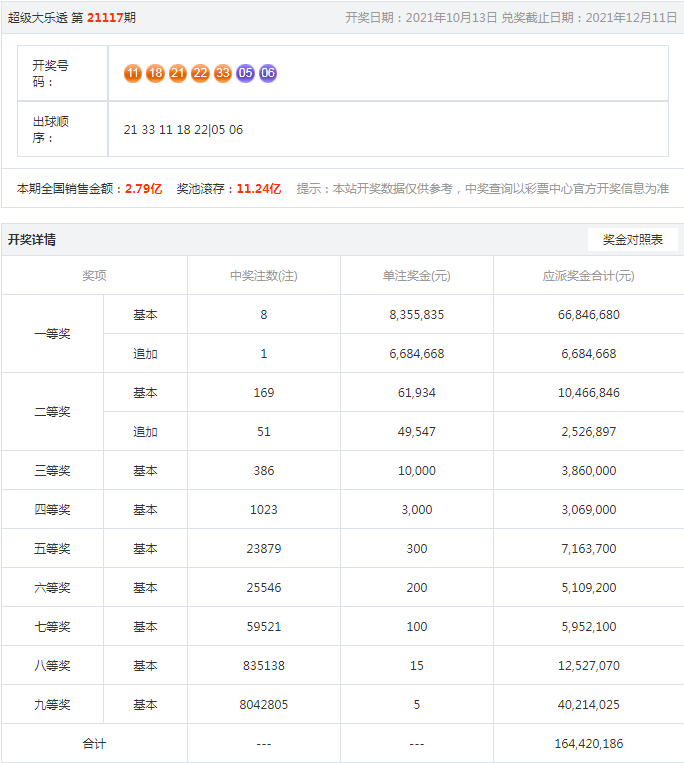
Task: Click third prize winner count 386
Action: pos(264,471)
